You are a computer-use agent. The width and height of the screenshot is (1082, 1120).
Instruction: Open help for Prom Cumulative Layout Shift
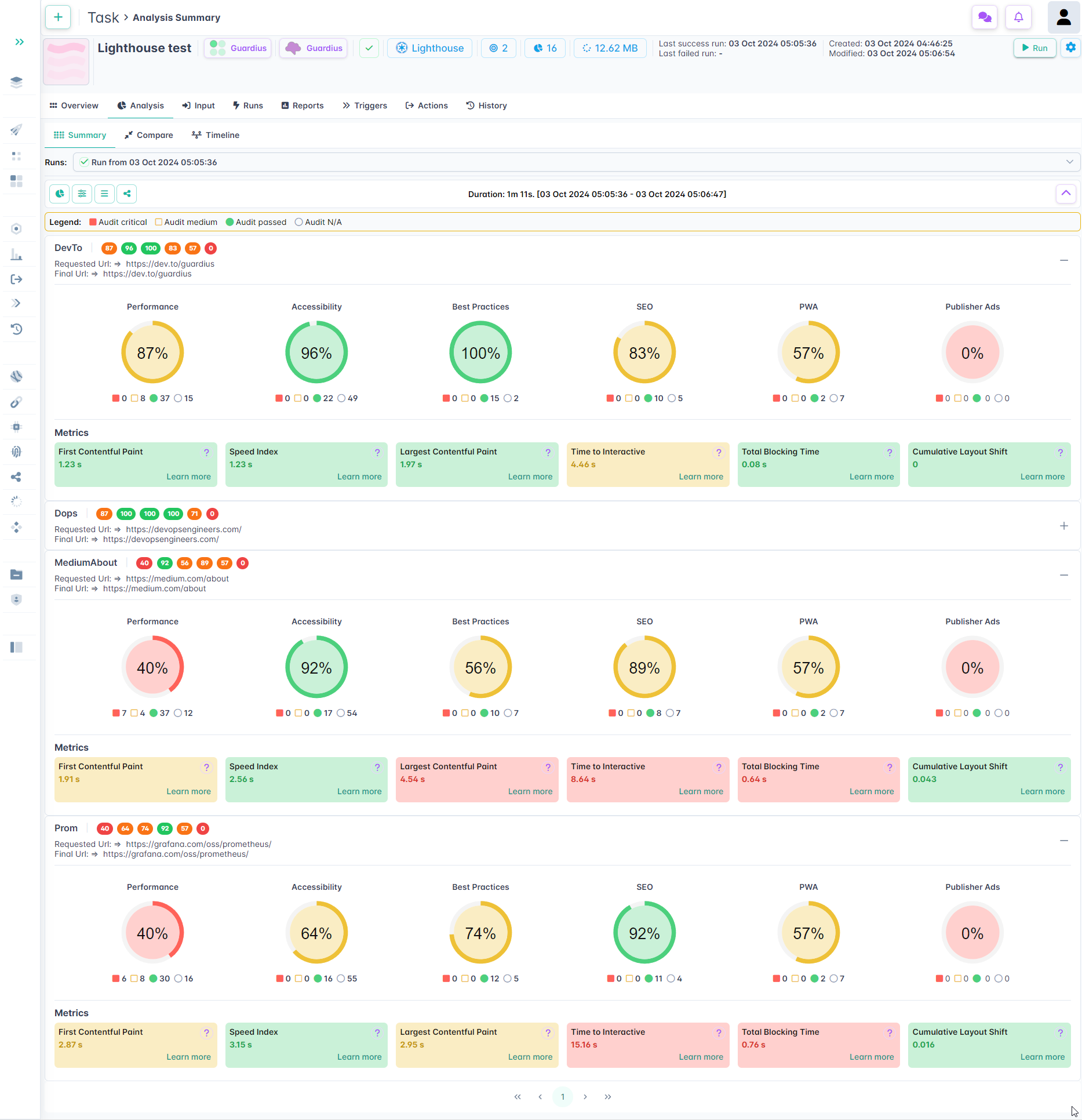(x=1061, y=1033)
